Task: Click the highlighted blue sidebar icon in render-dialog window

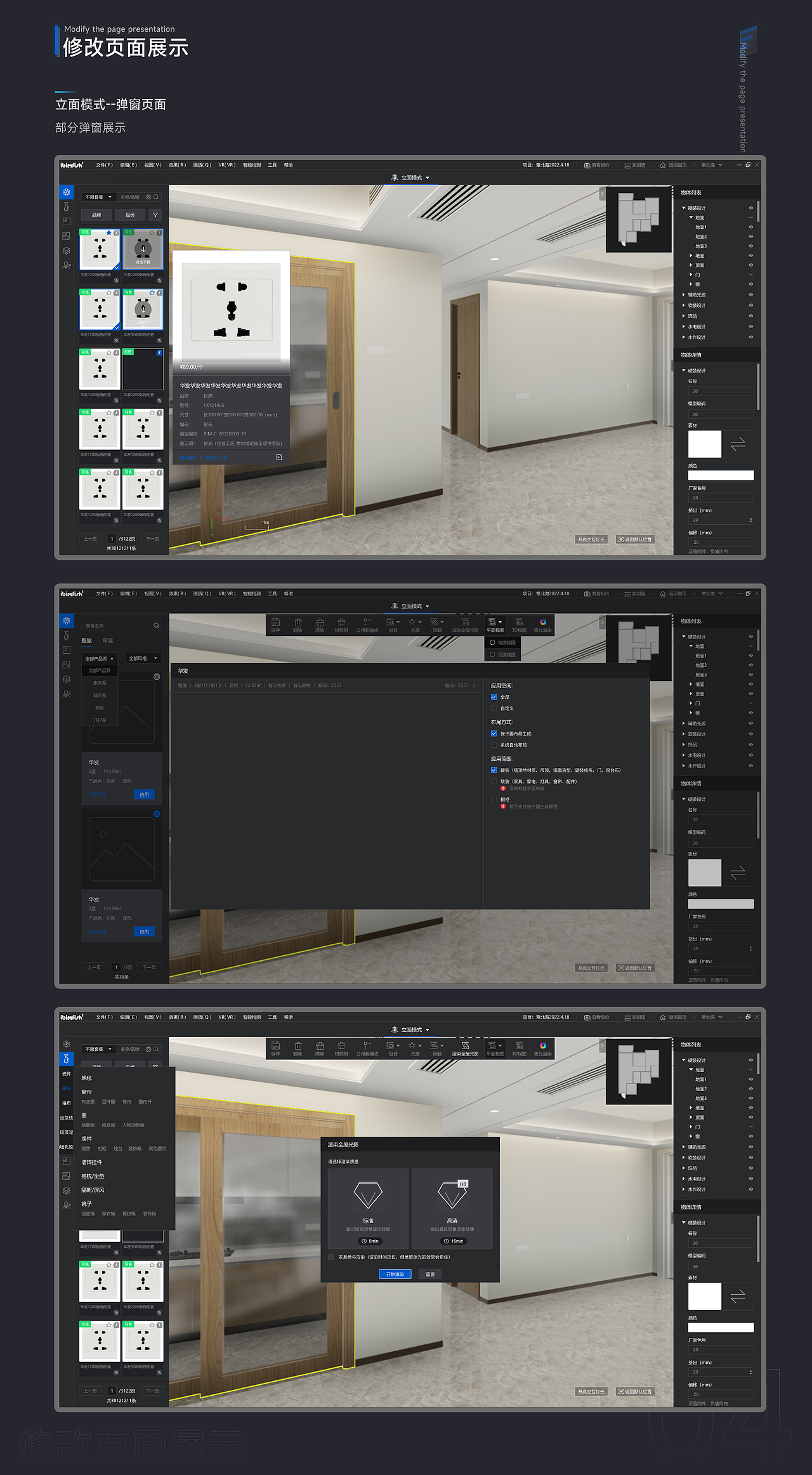Action: coord(67,1059)
